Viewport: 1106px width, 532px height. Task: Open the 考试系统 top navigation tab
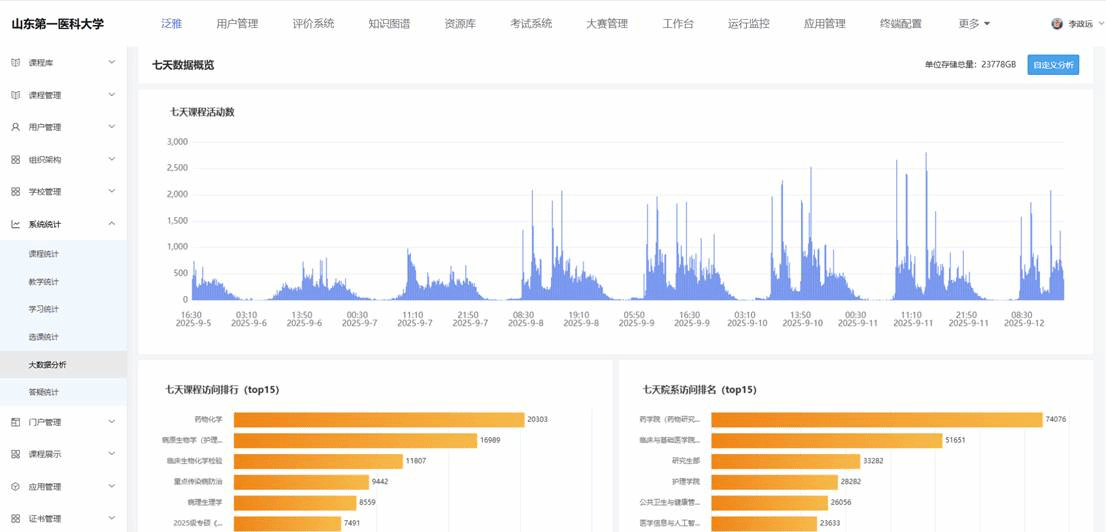(531, 23)
